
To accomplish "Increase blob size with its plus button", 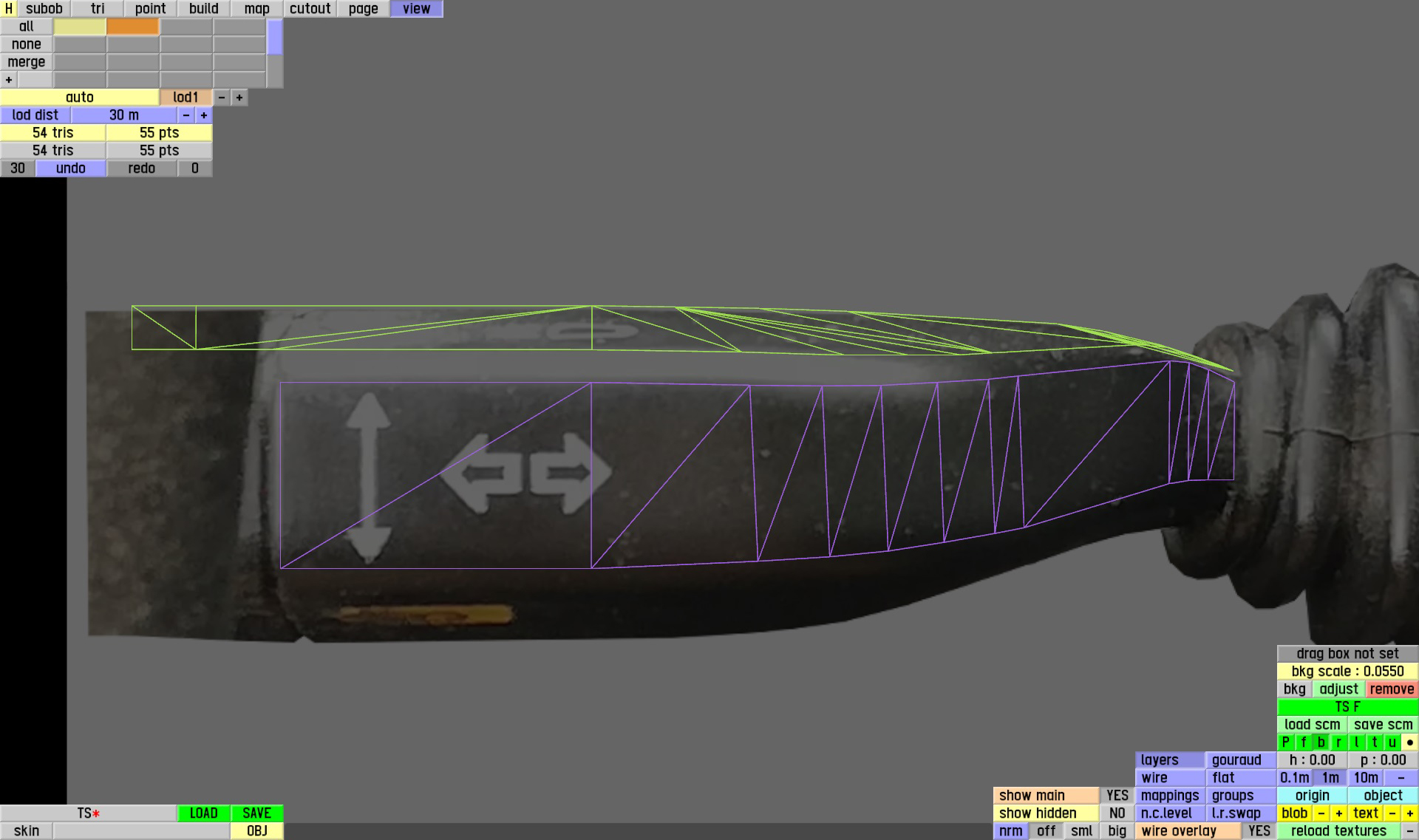I will pos(1338,813).
